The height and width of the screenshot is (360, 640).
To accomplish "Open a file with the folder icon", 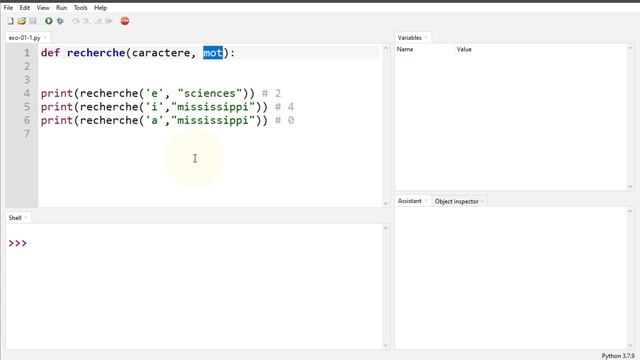I will click(22, 21).
